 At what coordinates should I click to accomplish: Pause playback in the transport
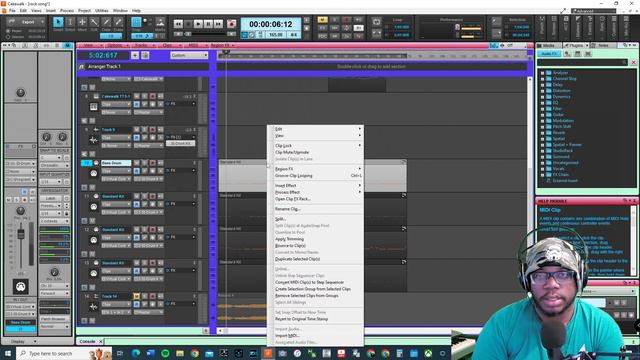208,24
